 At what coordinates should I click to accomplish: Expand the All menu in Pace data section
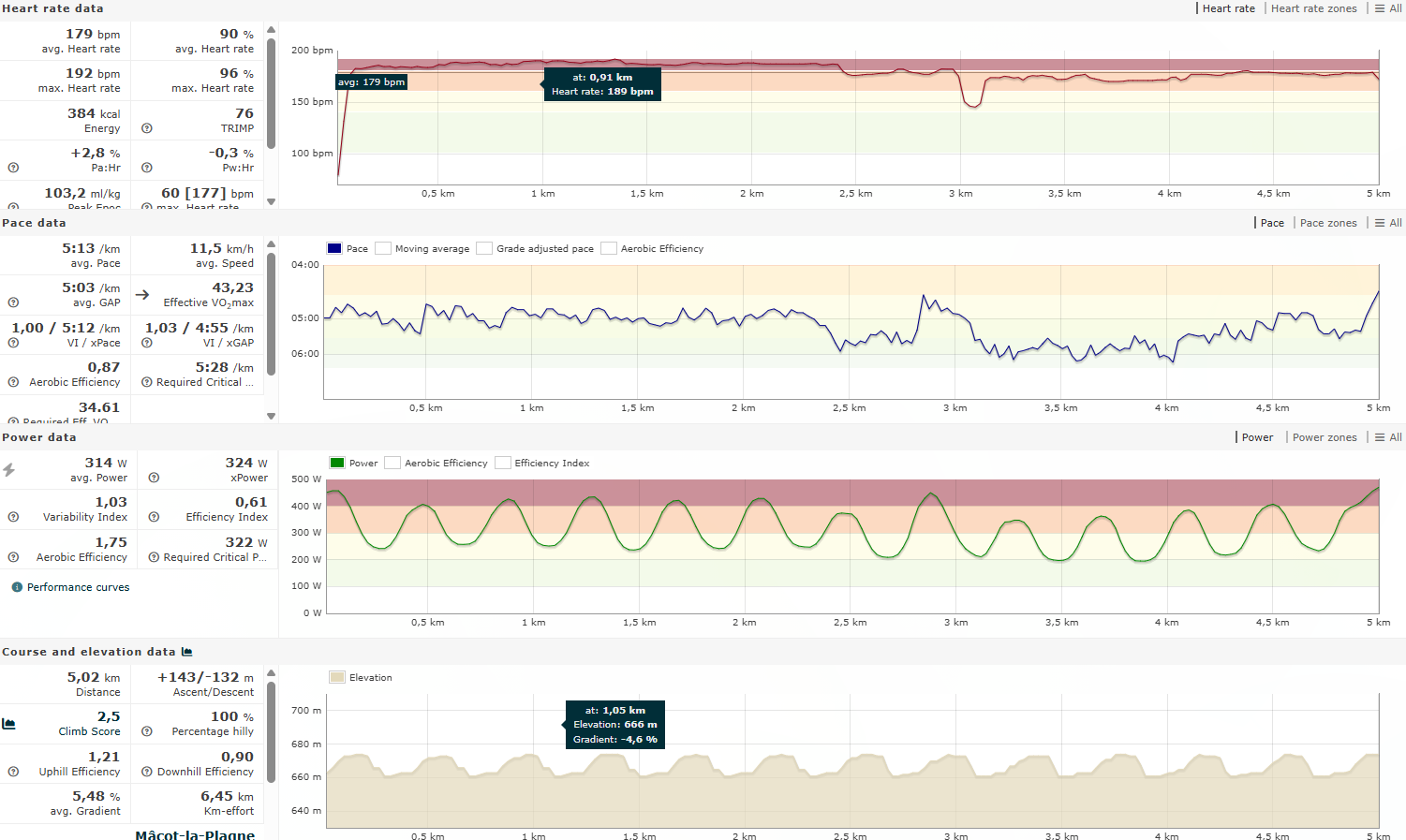pyautogui.click(x=1388, y=223)
